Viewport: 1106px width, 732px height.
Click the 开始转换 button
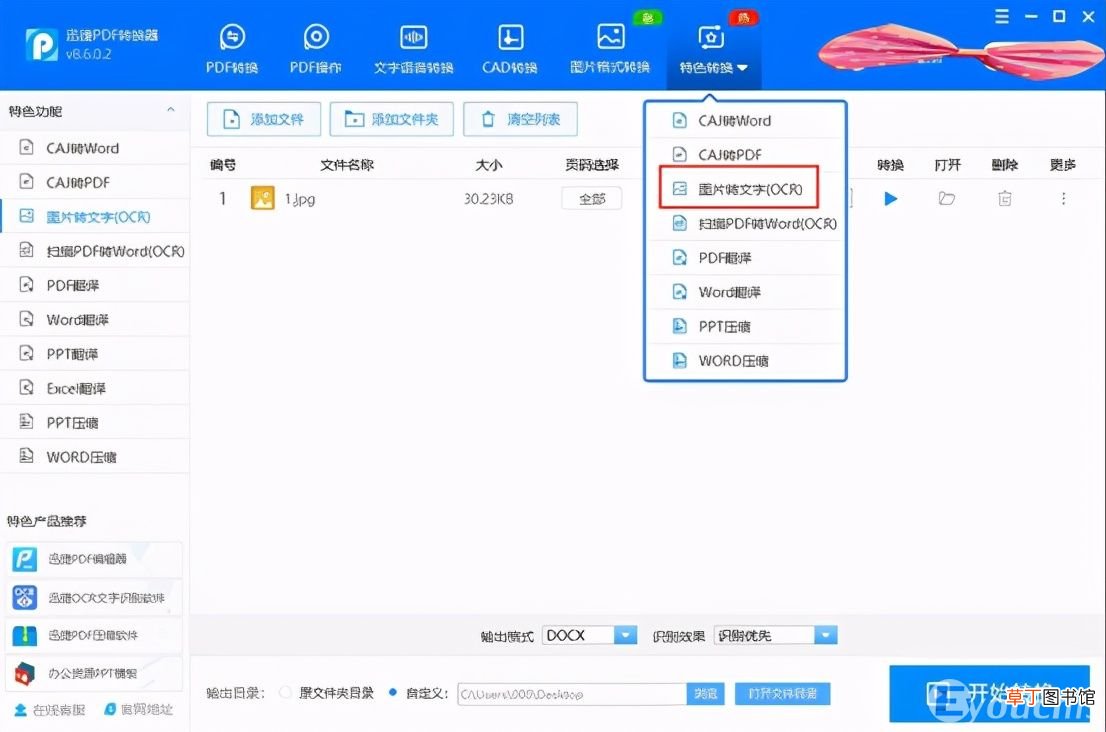coord(990,694)
